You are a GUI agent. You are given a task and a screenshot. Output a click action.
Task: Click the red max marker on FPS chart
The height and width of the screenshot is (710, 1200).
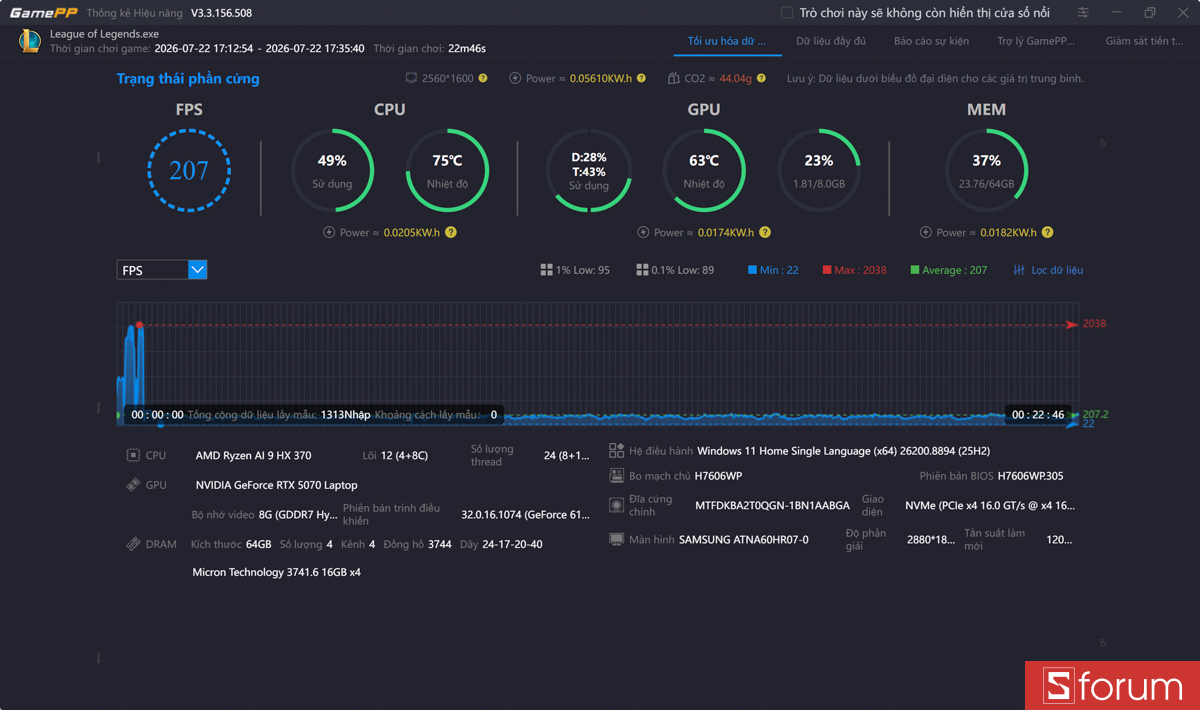139,325
